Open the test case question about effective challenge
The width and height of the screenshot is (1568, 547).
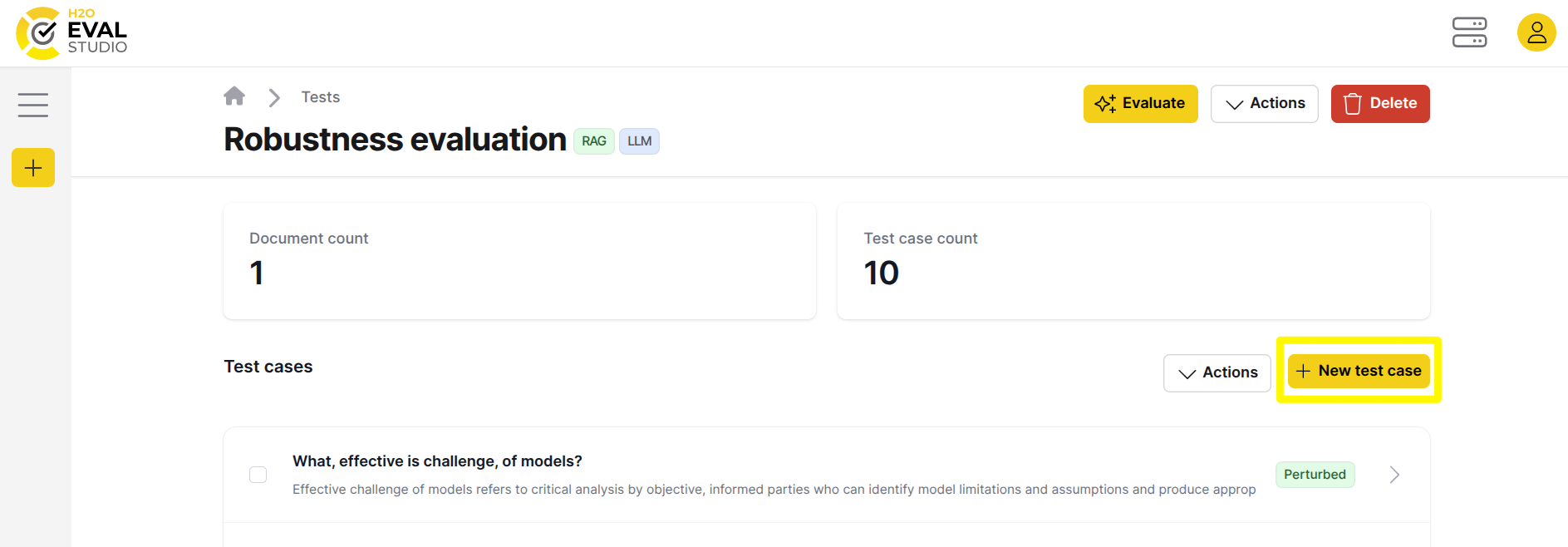point(437,461)
